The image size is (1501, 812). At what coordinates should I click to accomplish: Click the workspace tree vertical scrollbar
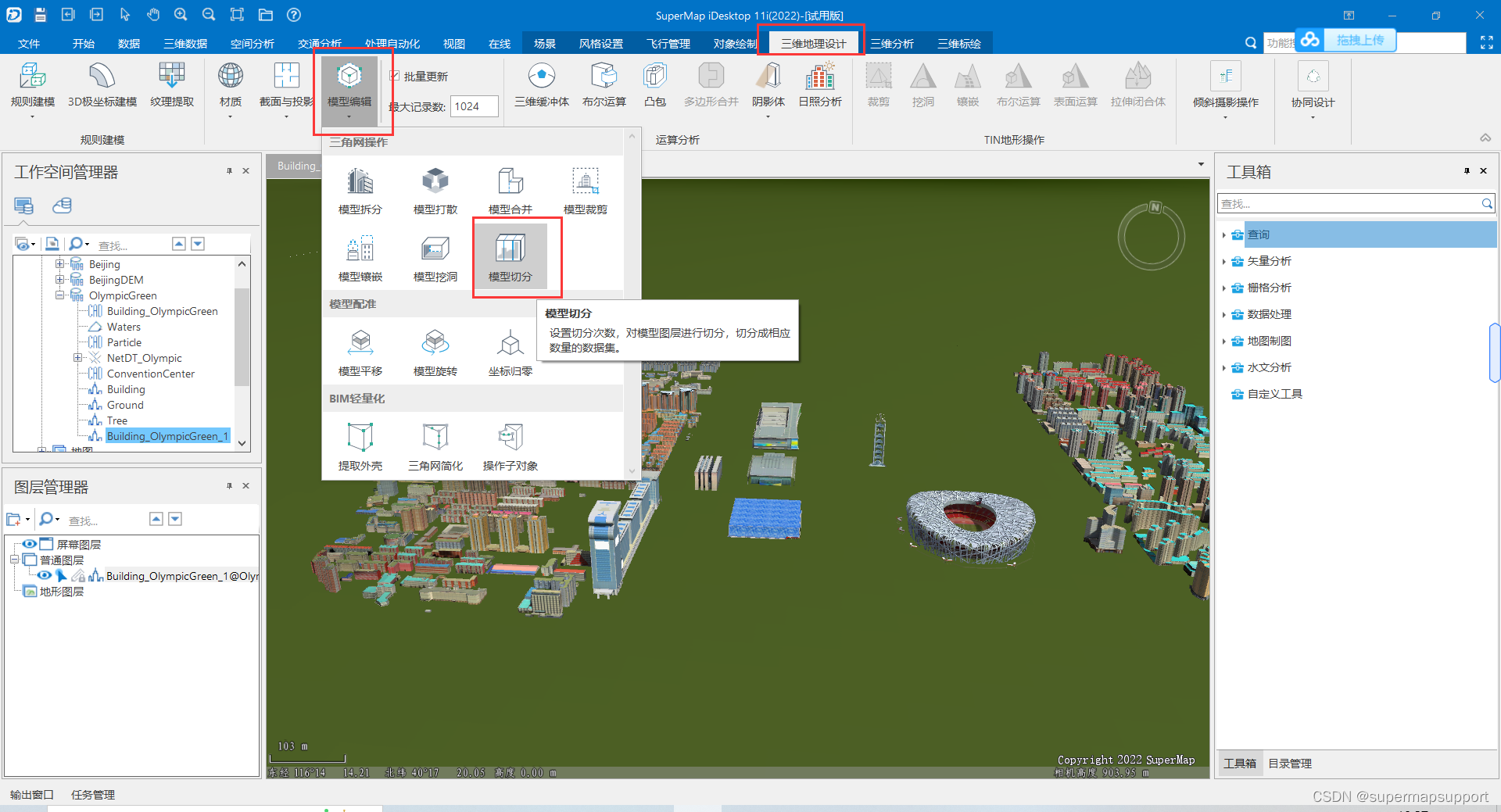tap(242, 336)
